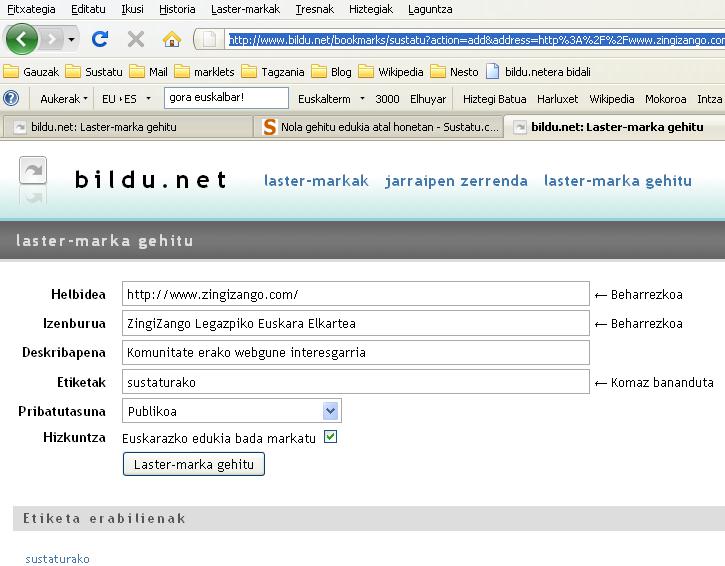Screen dimensions: 725x566
Task: Click the bildu.net site title
Action: [151, 179]
